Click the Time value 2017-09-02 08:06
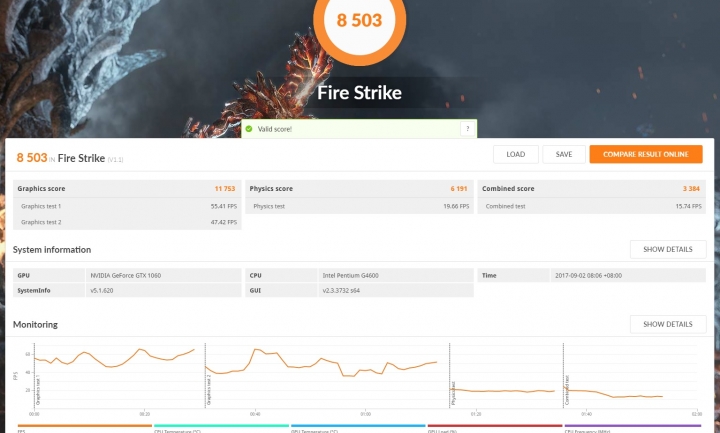 click(x=588, y=276)
